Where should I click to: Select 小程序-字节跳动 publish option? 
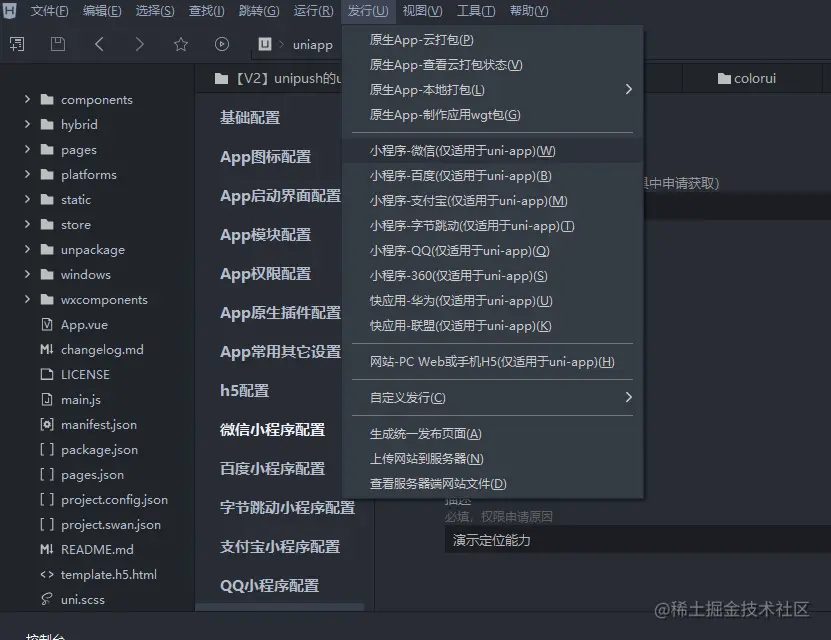pos(493,226)
